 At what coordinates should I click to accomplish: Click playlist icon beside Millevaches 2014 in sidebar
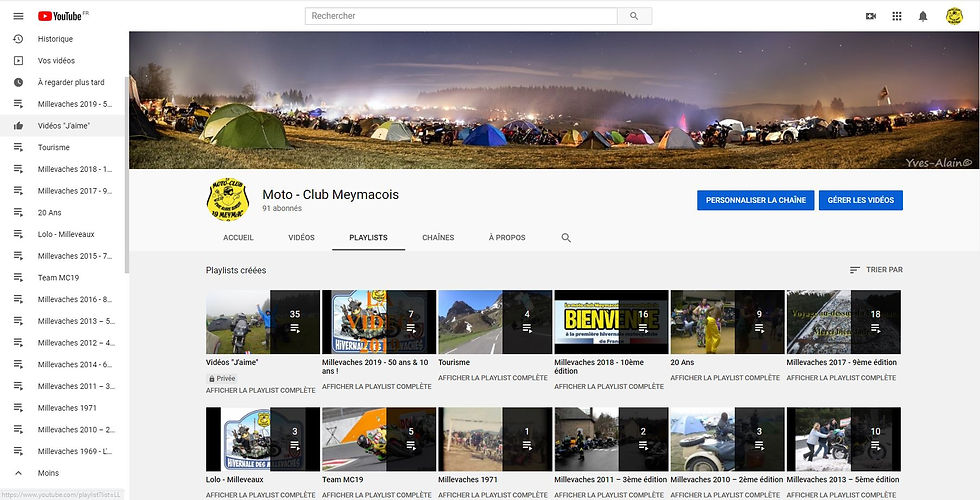[18, 364]
